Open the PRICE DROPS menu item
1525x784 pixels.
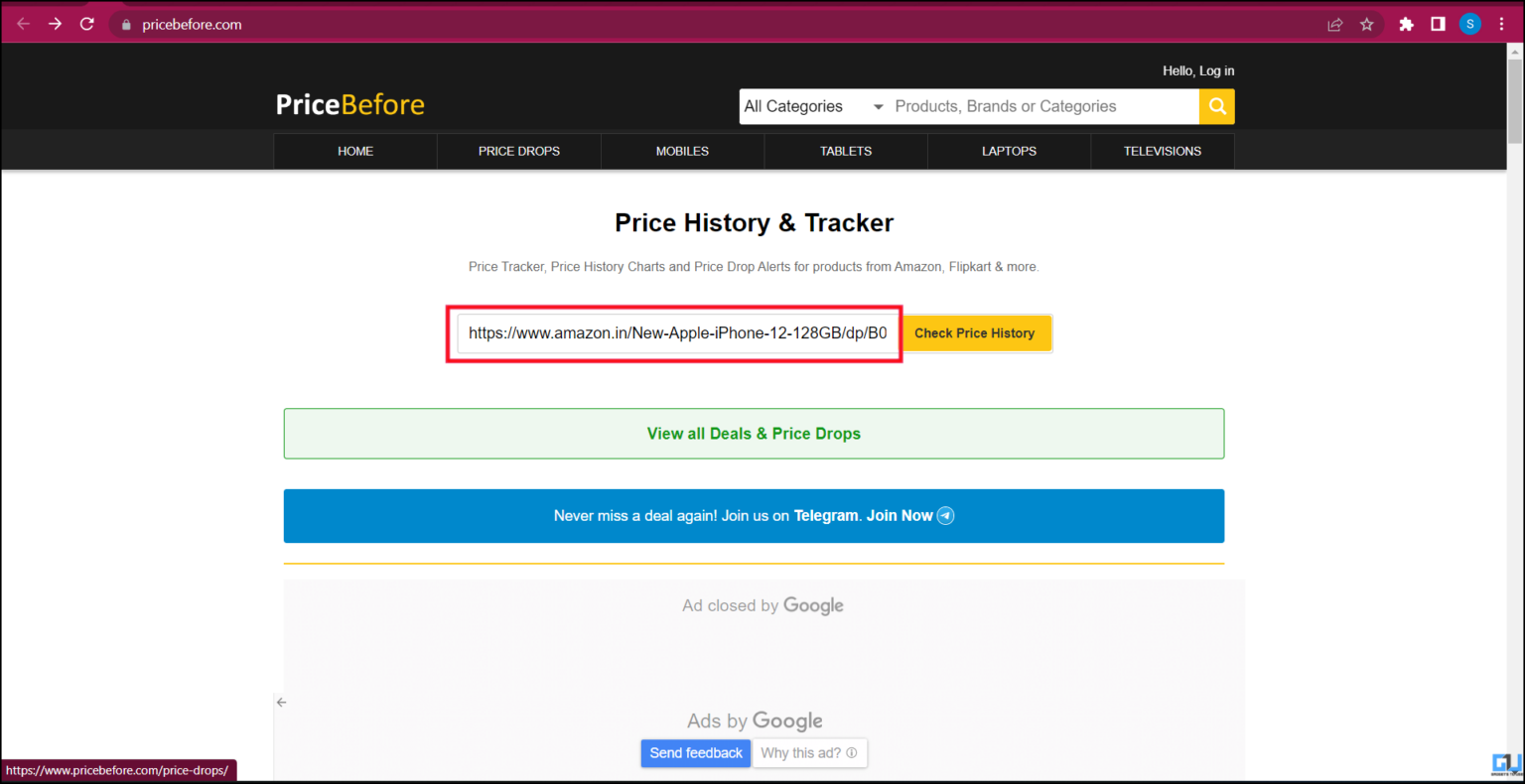[518, 151]
